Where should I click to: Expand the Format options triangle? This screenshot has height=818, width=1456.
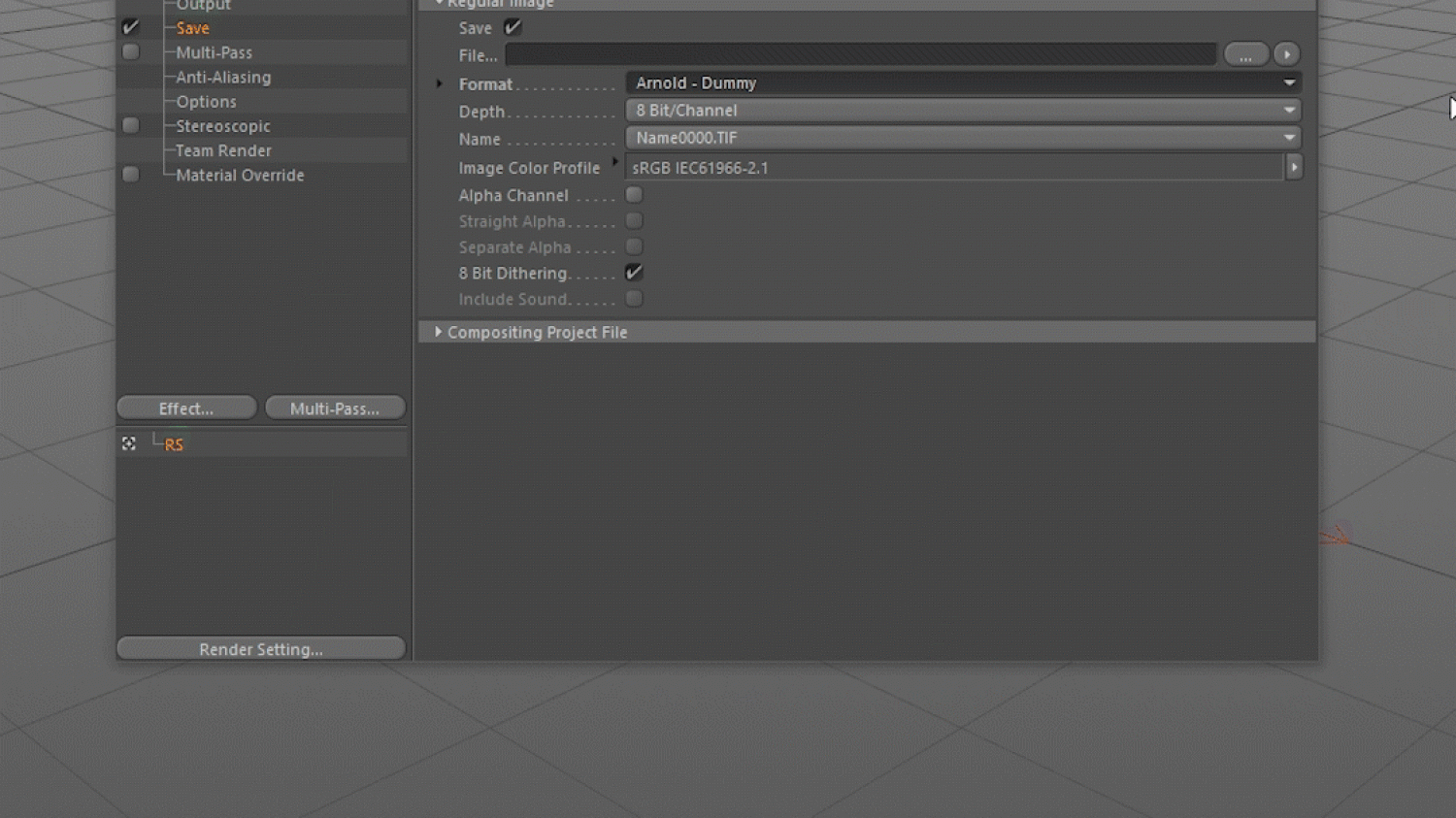point(439,83)
